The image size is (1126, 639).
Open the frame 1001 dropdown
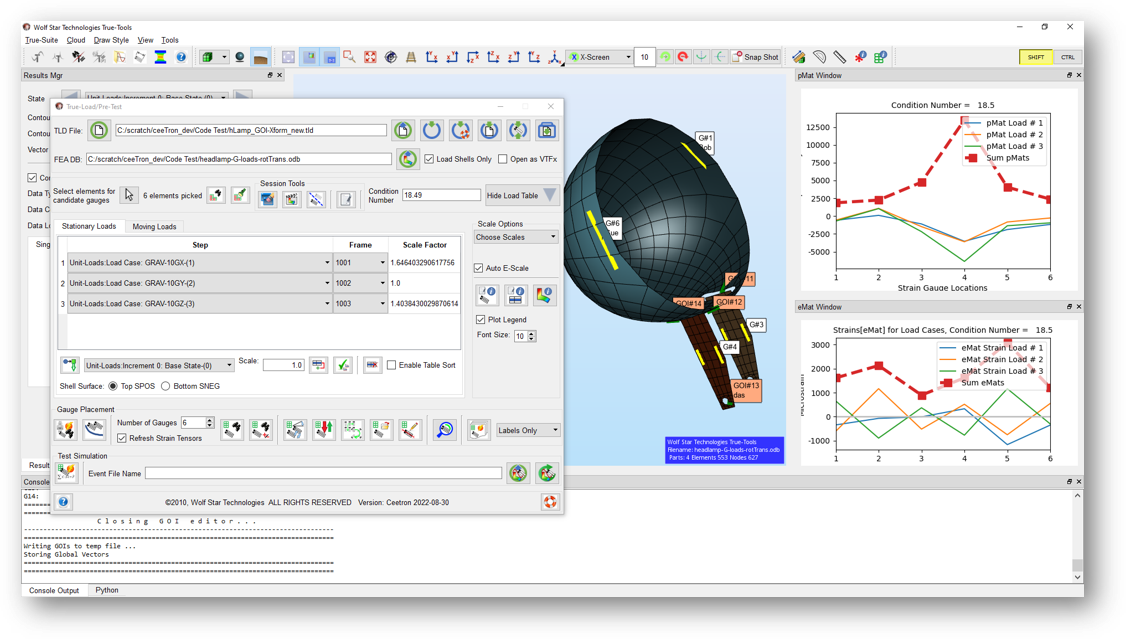(360, 263)
